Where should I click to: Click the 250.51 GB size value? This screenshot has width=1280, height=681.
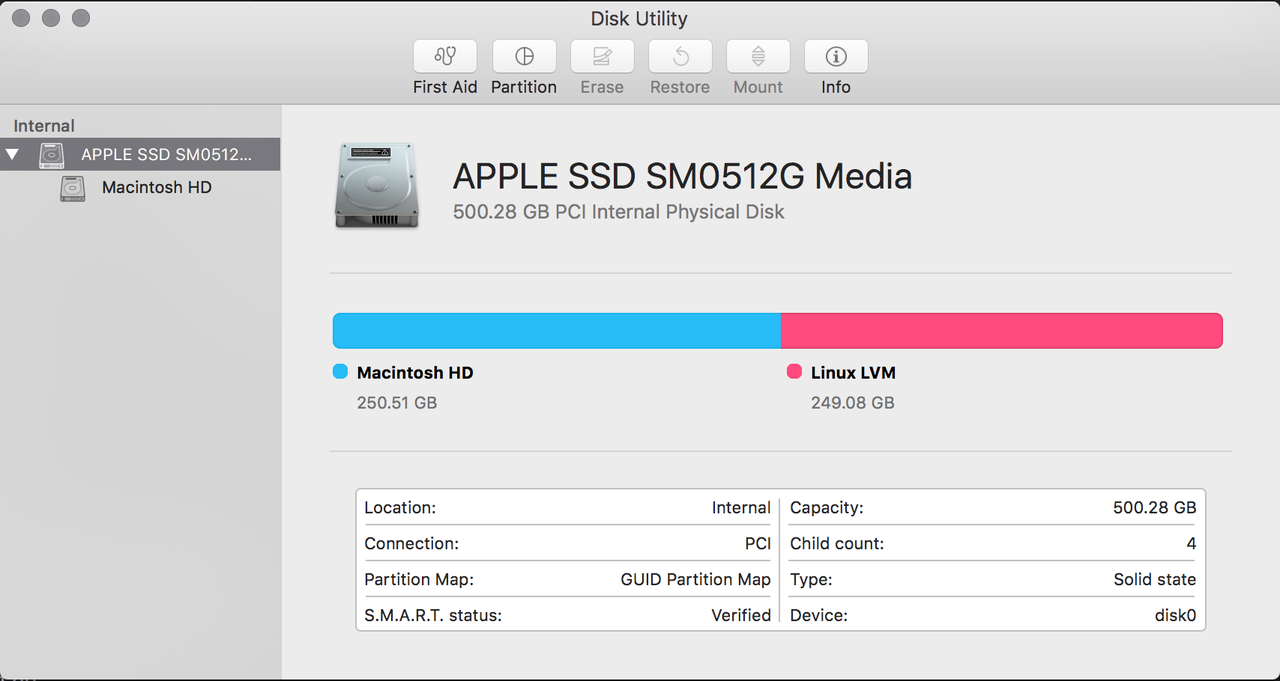(x=397, y=403)
